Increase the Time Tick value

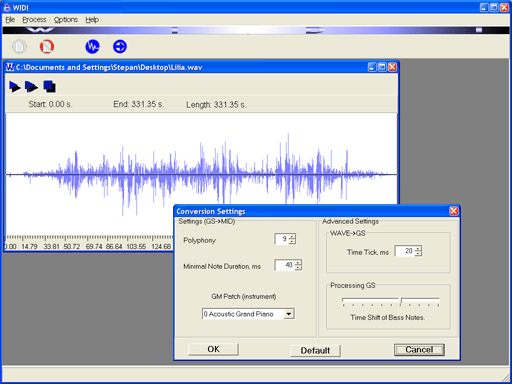(x=418, y=248)
